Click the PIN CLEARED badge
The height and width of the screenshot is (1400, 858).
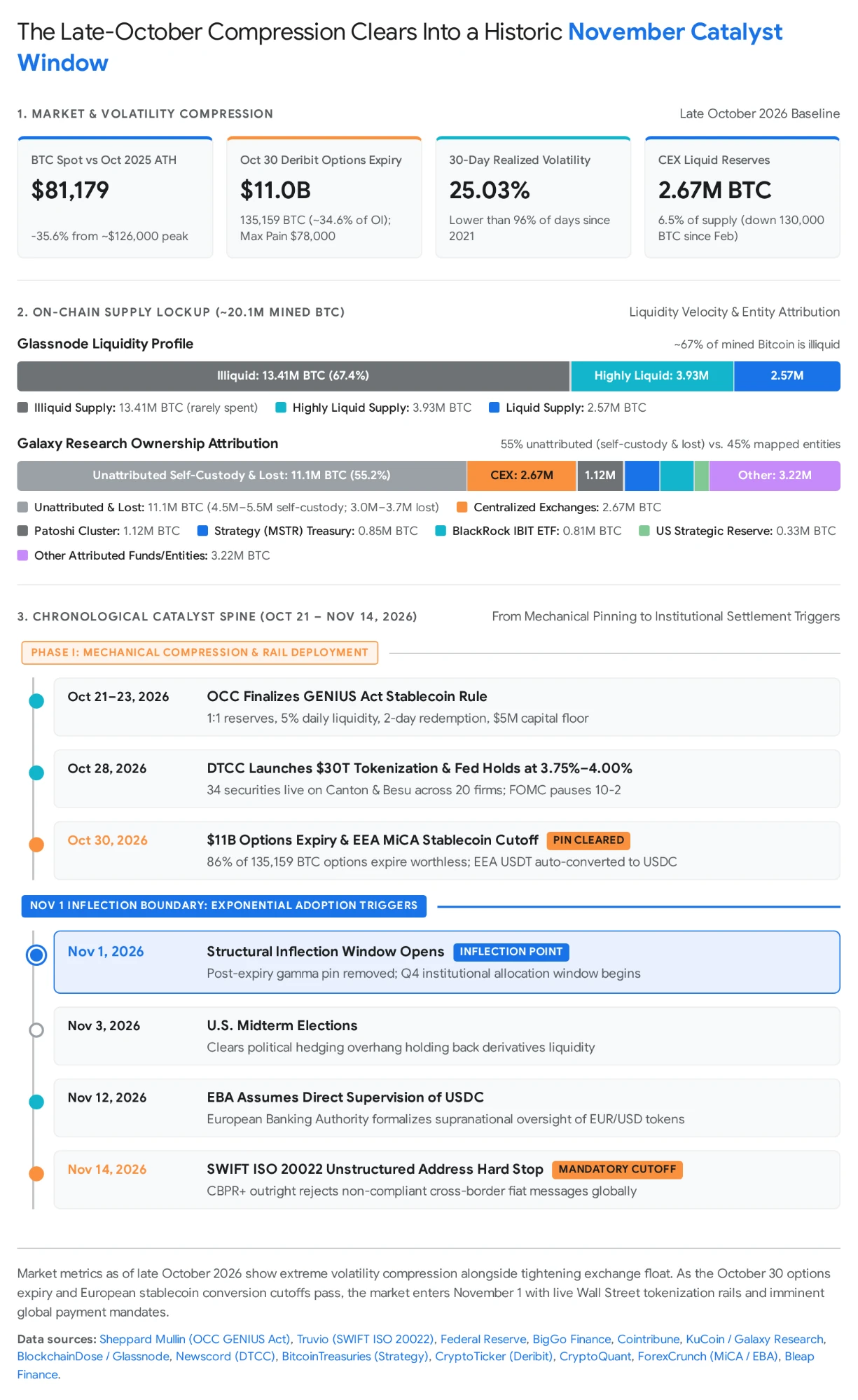(588, 840)
